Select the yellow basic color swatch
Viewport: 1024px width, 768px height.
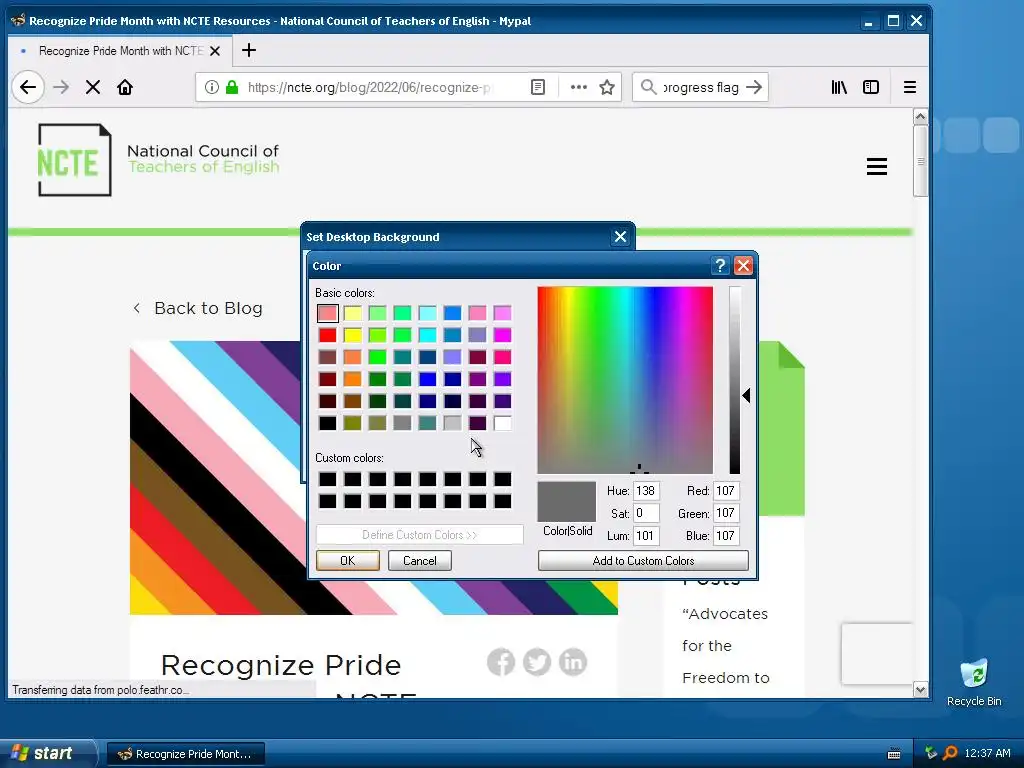pyautogui.click(x=353, y=335)
